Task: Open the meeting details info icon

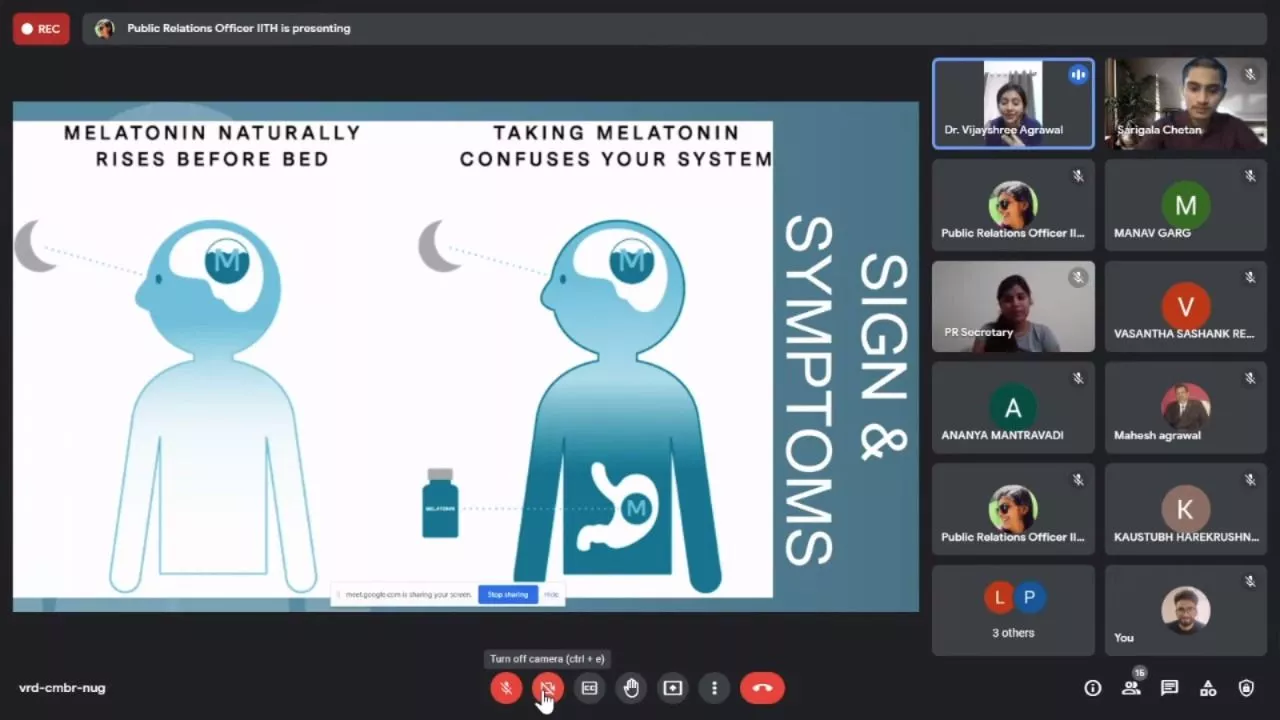Action: 1093,688
